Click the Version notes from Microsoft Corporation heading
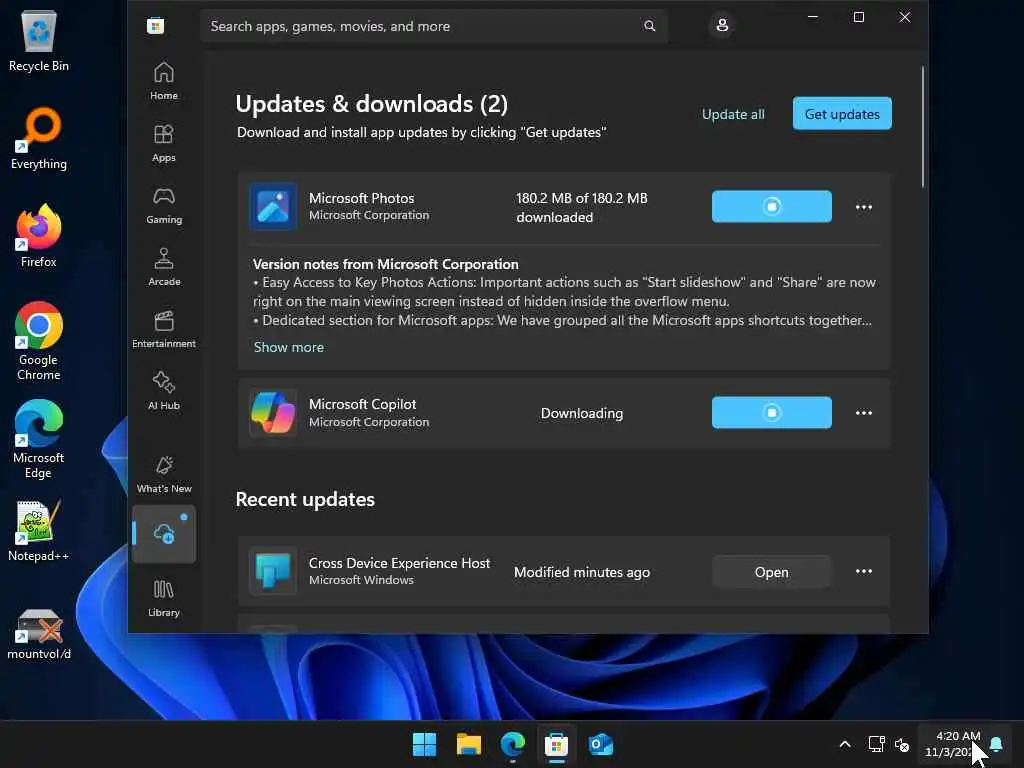Viewport: 1024px width, 768px height. click(x=385, y=264)
